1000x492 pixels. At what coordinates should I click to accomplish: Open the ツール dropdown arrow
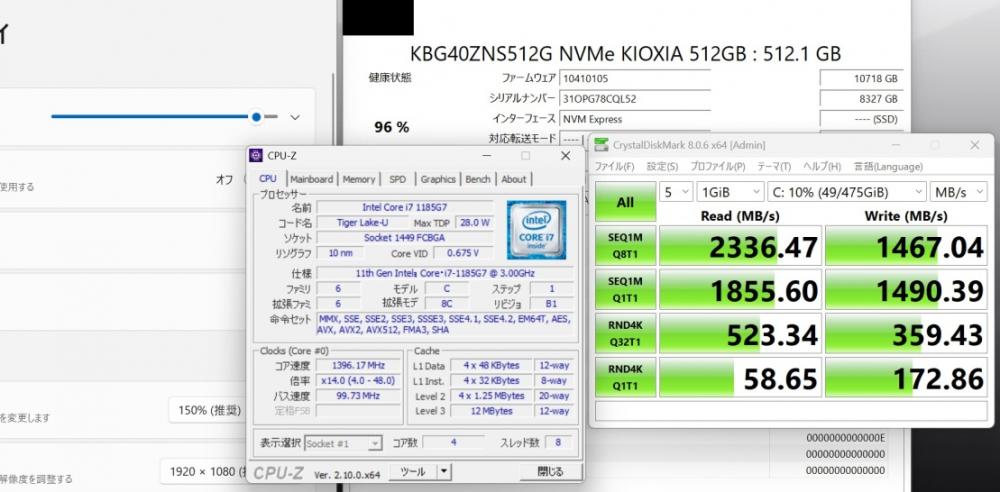tap(444, 472)
